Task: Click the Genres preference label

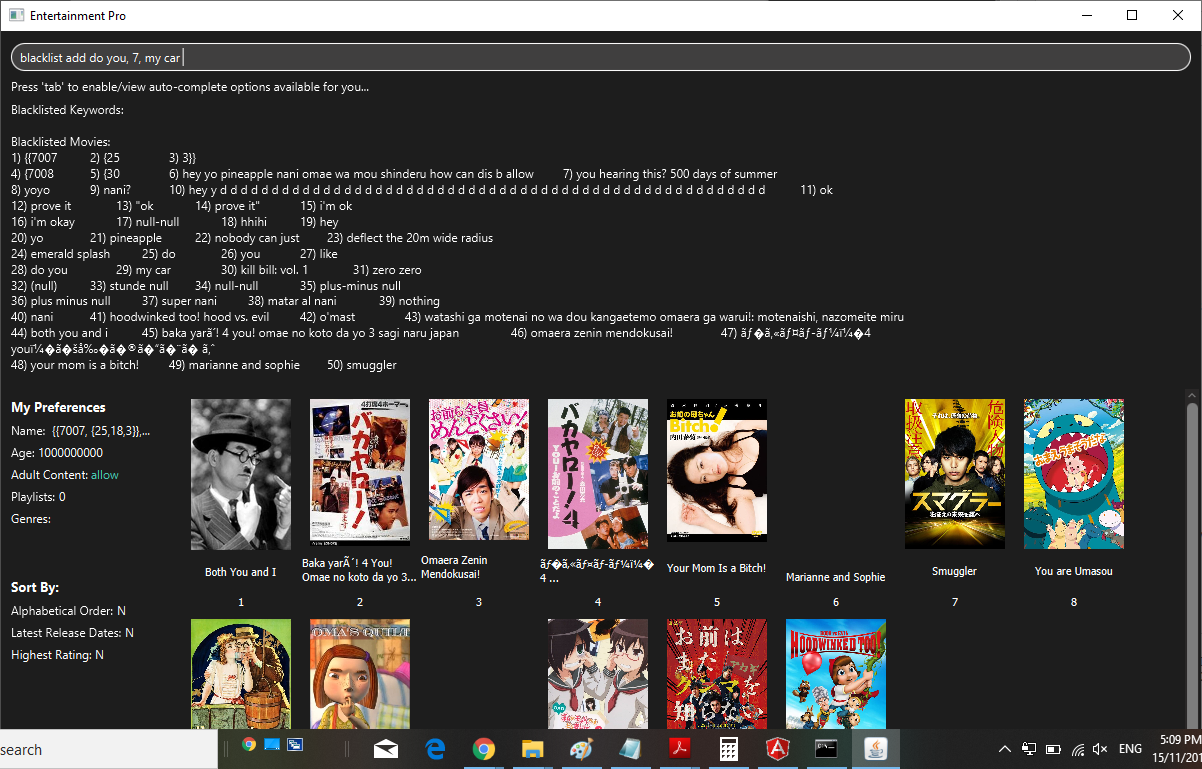Action: (x=31, y=519)
